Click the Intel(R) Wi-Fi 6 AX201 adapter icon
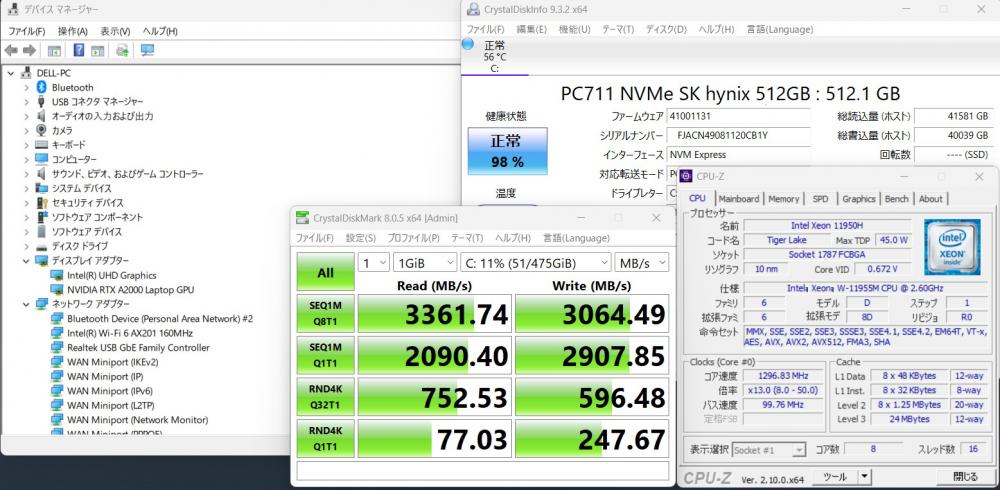The image size is (1000, 490). coord(57,333)
